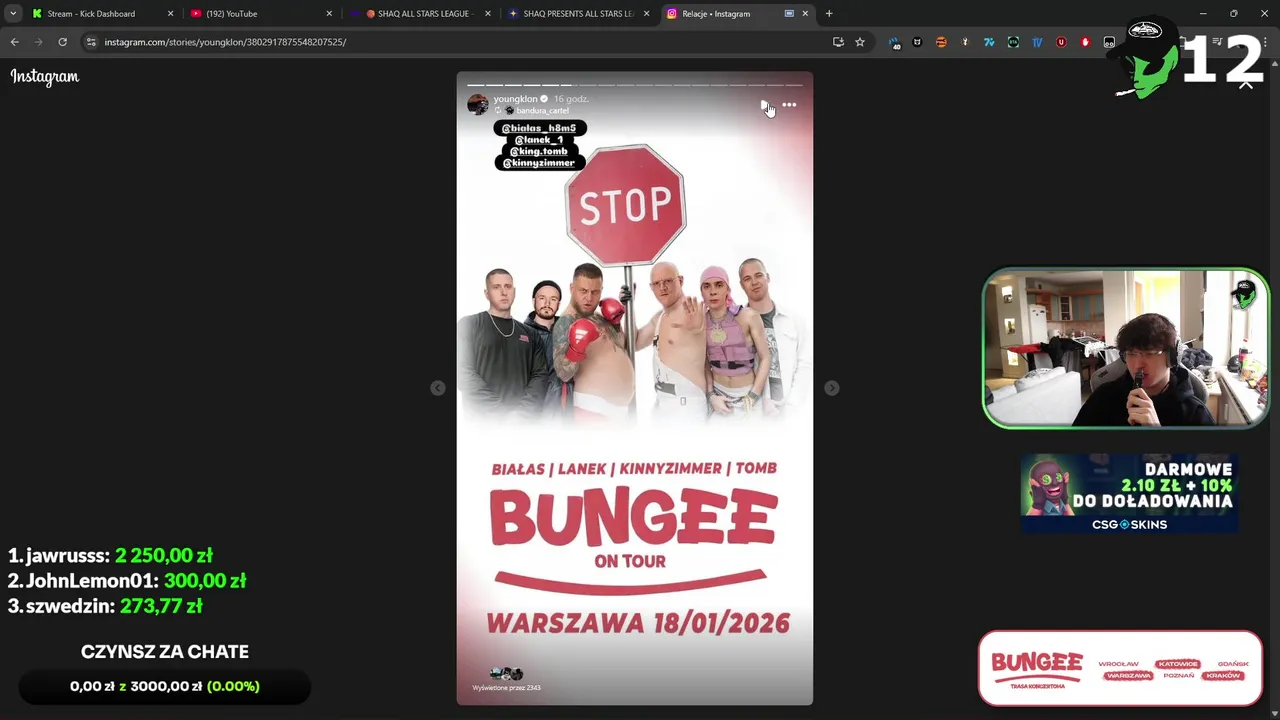Open the black cat face extension
1280x720 pixels.
(917, 42)
